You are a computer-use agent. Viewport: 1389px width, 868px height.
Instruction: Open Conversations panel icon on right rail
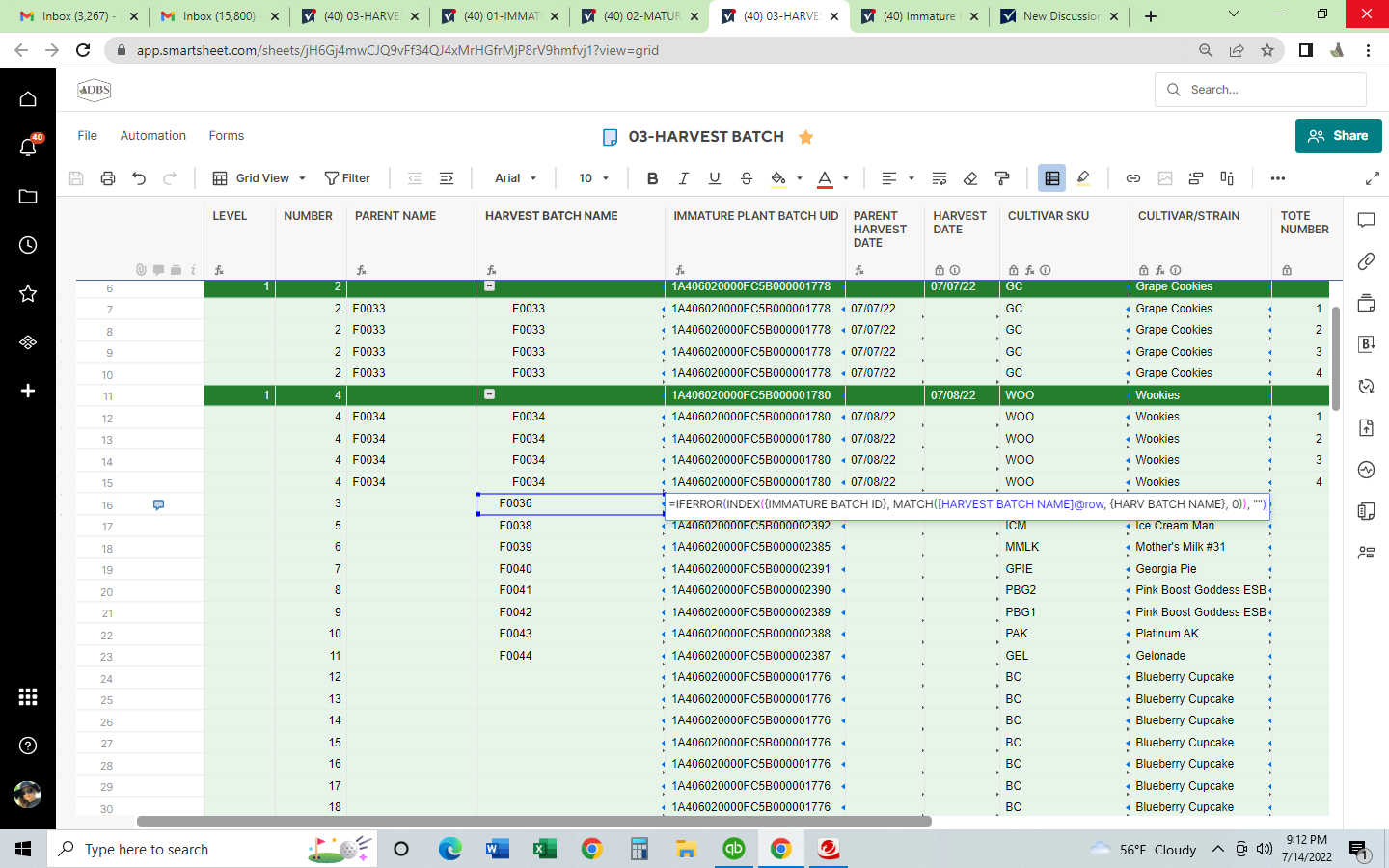pos(1366,220)
